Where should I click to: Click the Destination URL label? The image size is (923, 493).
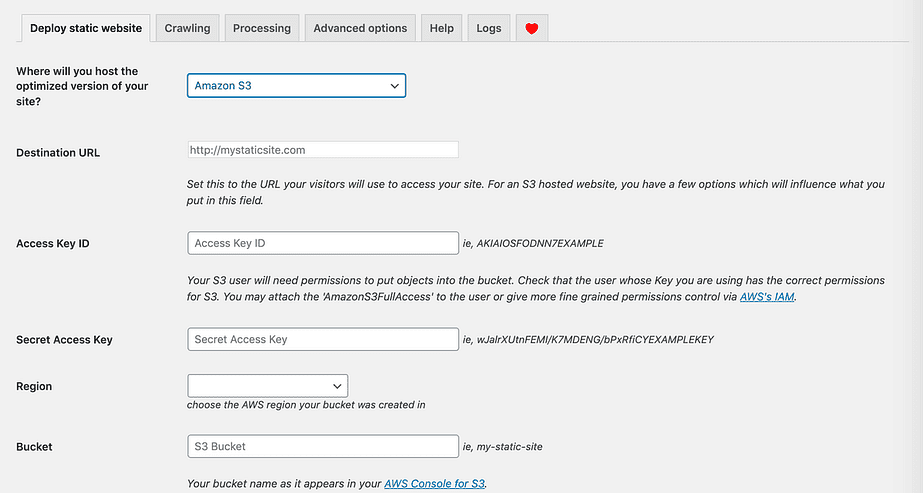tap(58, 153)
